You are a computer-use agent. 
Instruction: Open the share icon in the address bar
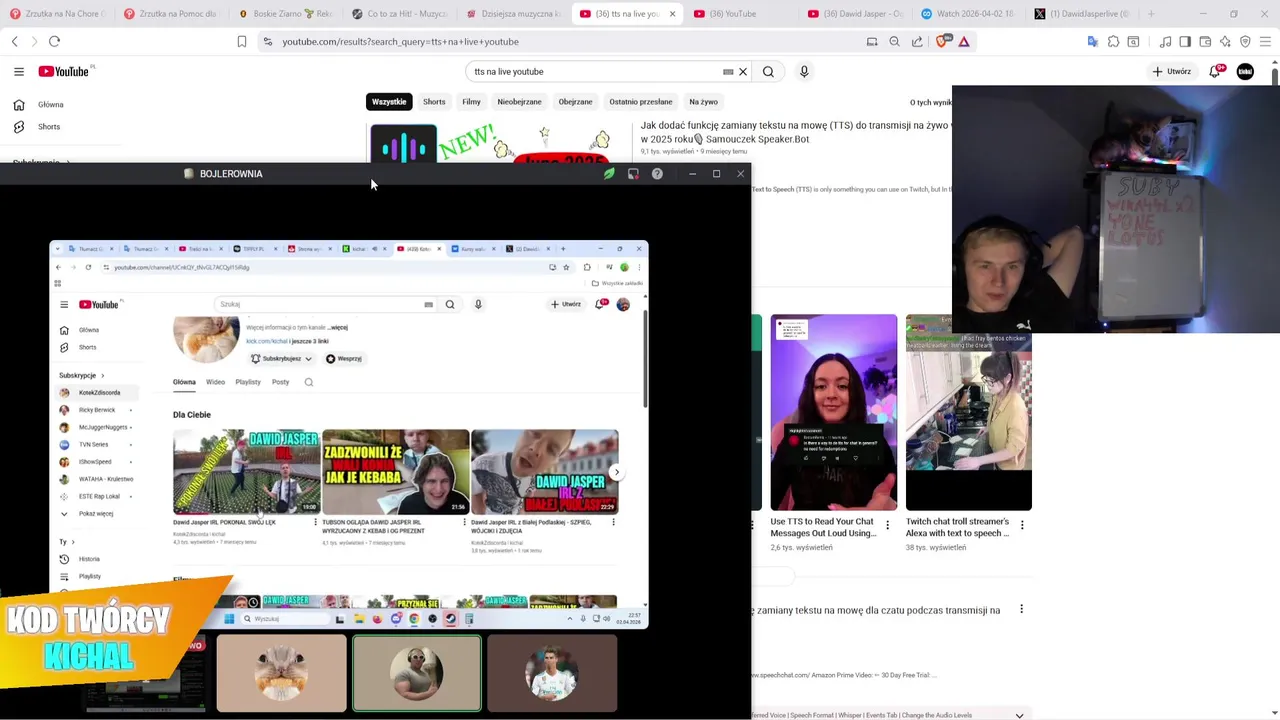click(917, 41)
